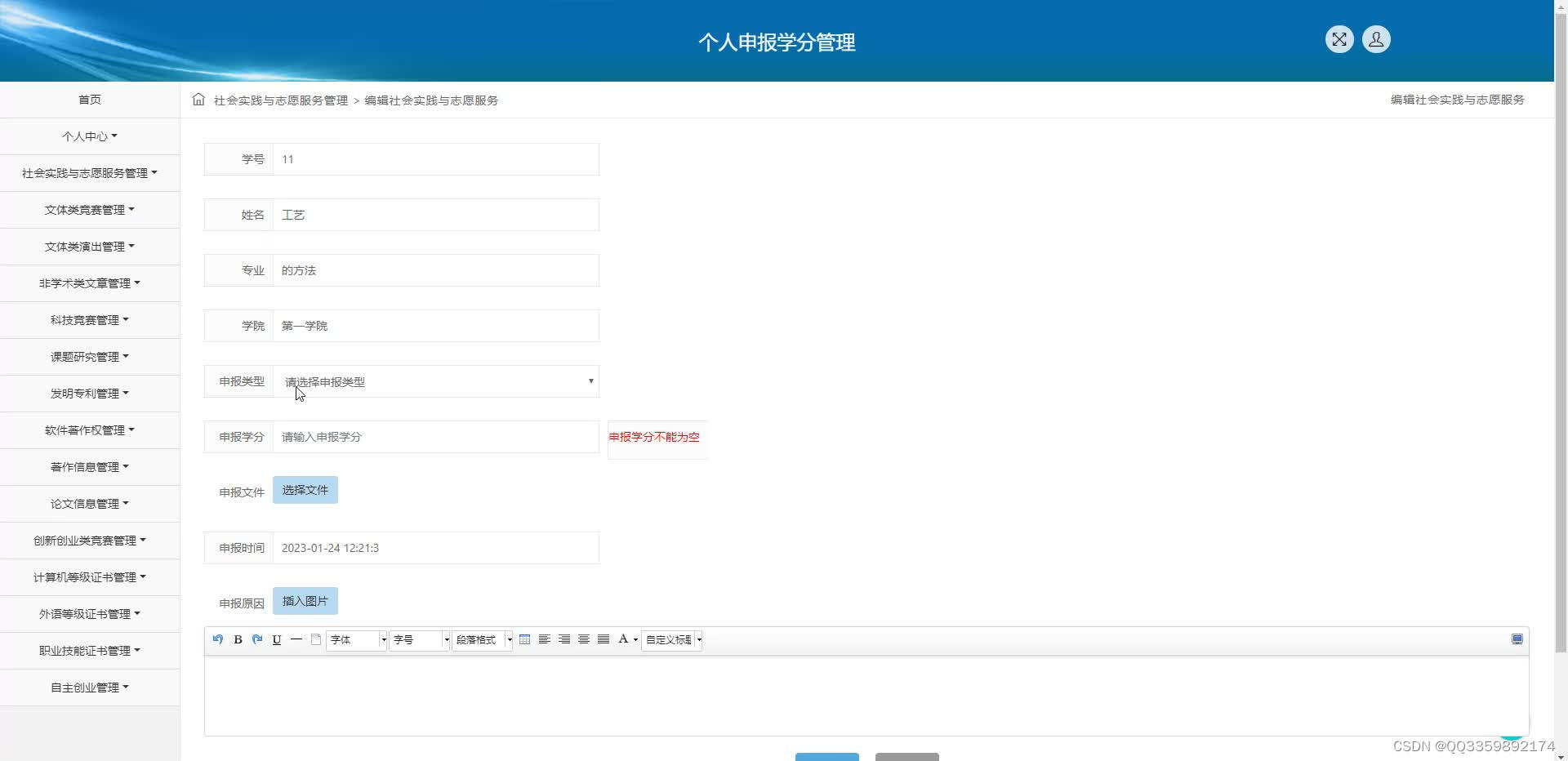Click inside the 申报原因 rich text area
The image size is (1568, 761).
866,696
